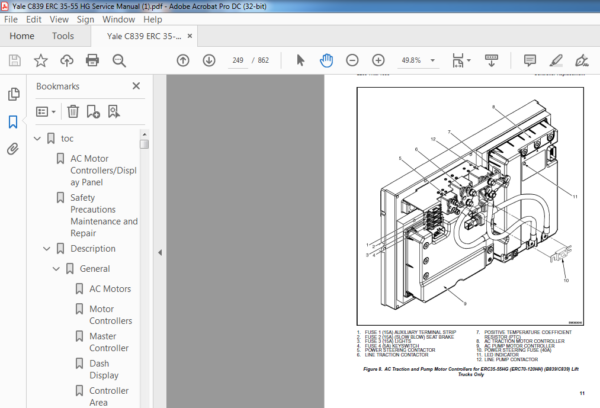
Task: Activate the Hand pan tool
Action: click(x=326, y=60)
